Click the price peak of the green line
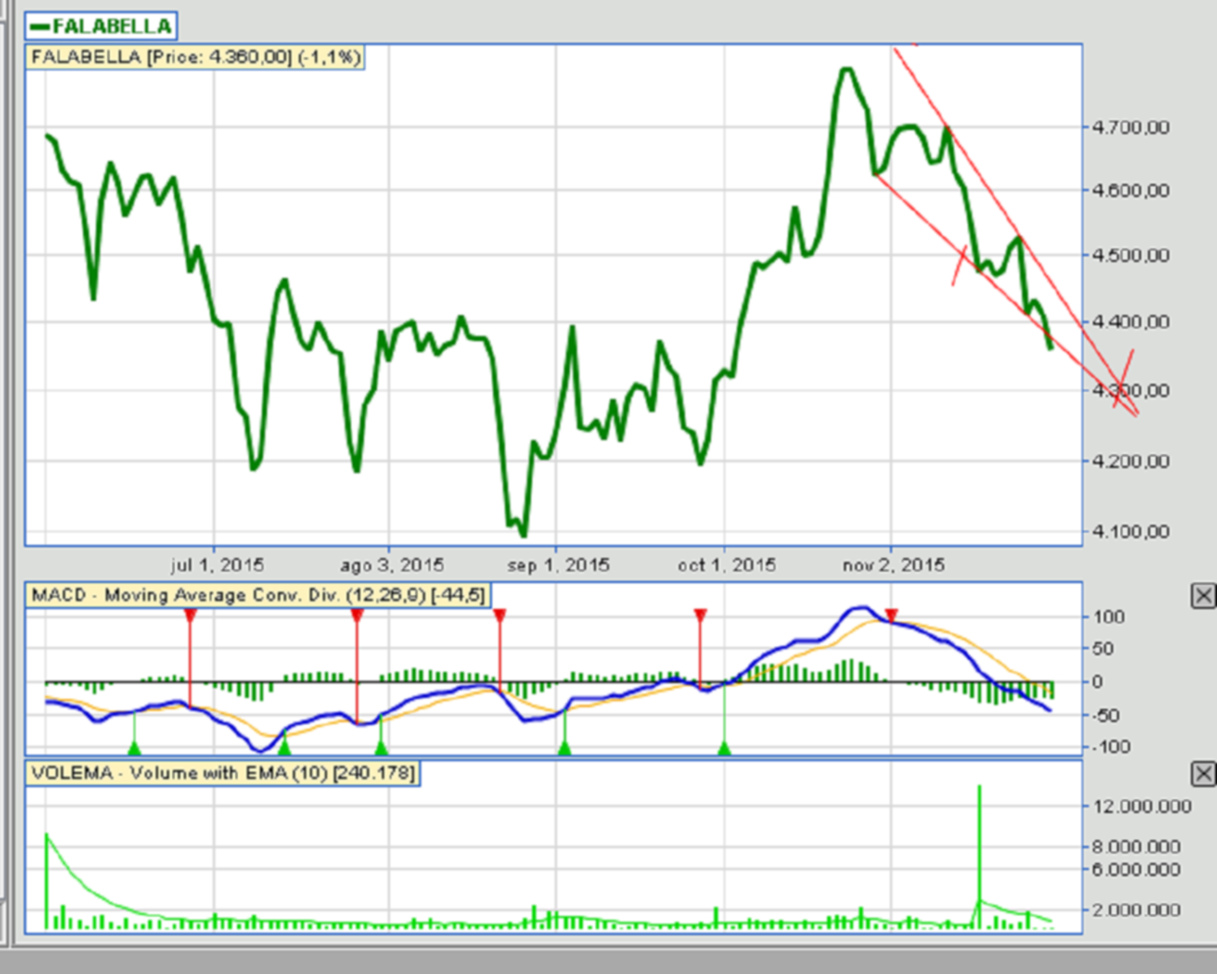 [x=846, y=69]
